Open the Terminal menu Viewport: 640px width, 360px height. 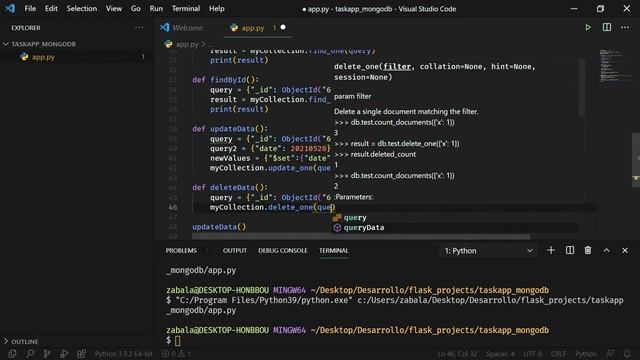(186, 8)
